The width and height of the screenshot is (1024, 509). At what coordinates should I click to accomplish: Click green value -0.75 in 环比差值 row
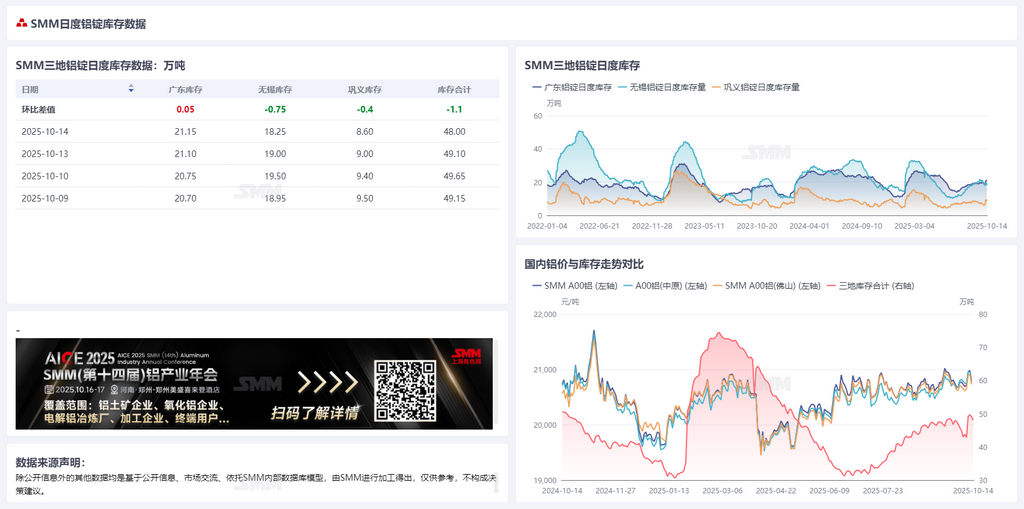click(x=275, y=110)
